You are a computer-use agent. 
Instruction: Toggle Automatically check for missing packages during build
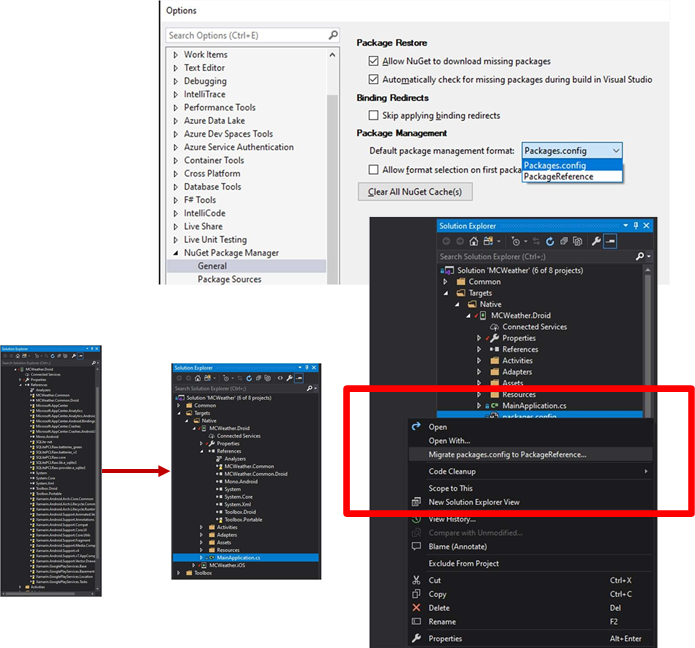pyautogui.click(x=373, y=79)
